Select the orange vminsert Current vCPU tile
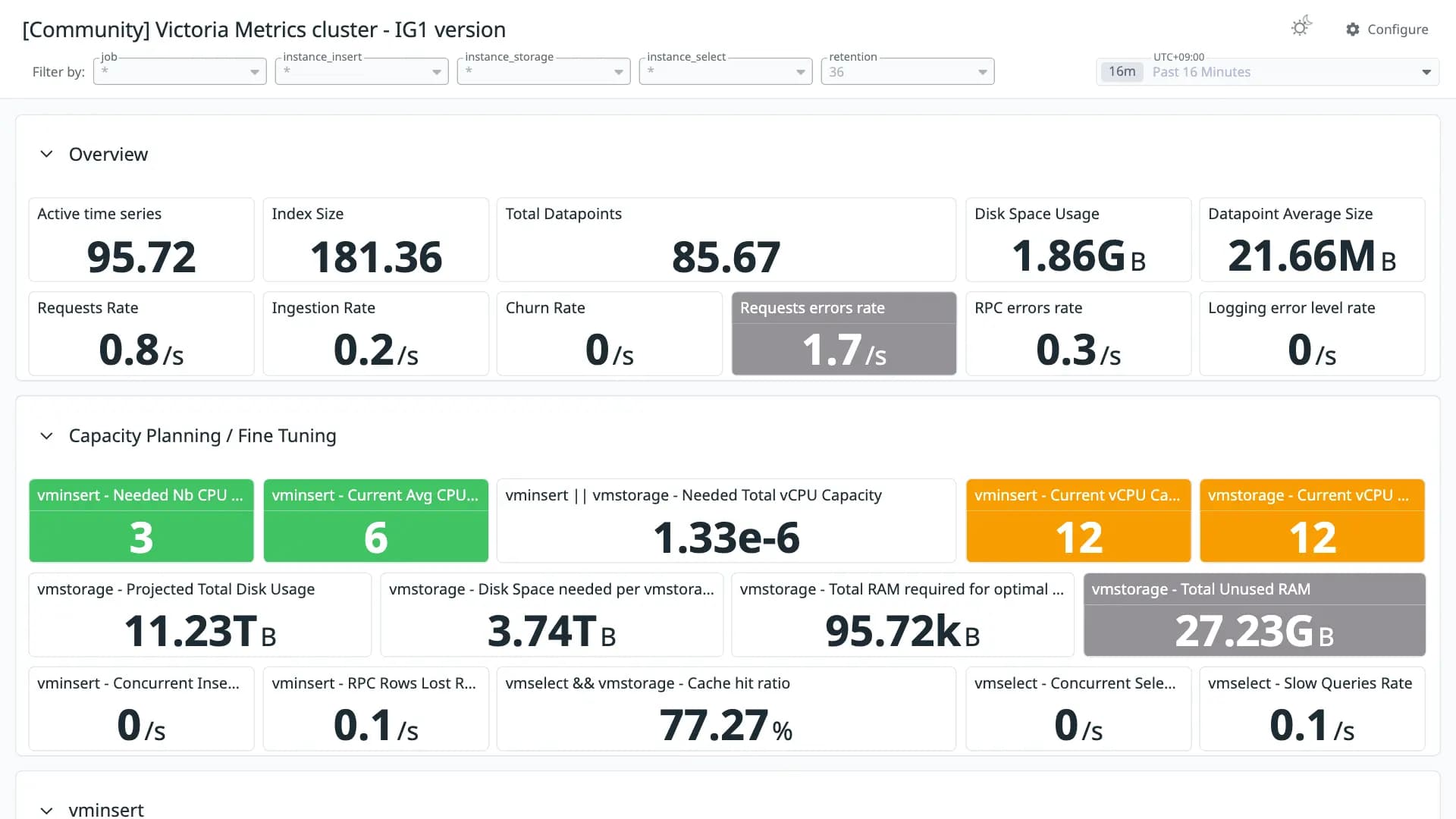The image size is (1456, 819). [1078, 521]
